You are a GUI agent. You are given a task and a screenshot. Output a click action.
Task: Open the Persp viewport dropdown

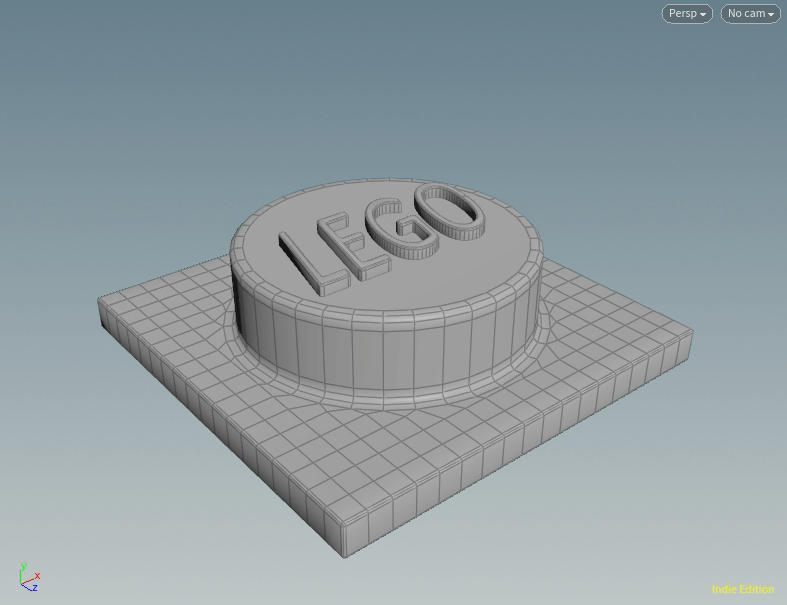(x=687, y=14)
